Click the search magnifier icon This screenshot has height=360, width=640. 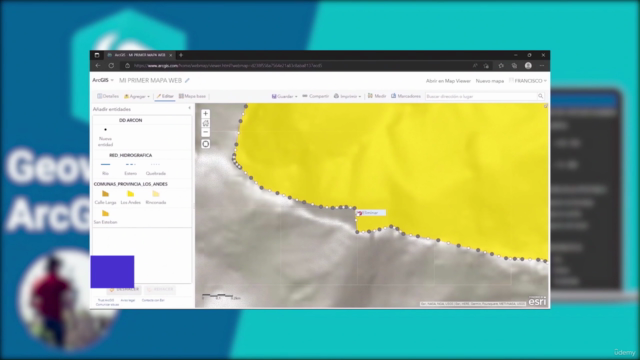click(x=540, y=96)
